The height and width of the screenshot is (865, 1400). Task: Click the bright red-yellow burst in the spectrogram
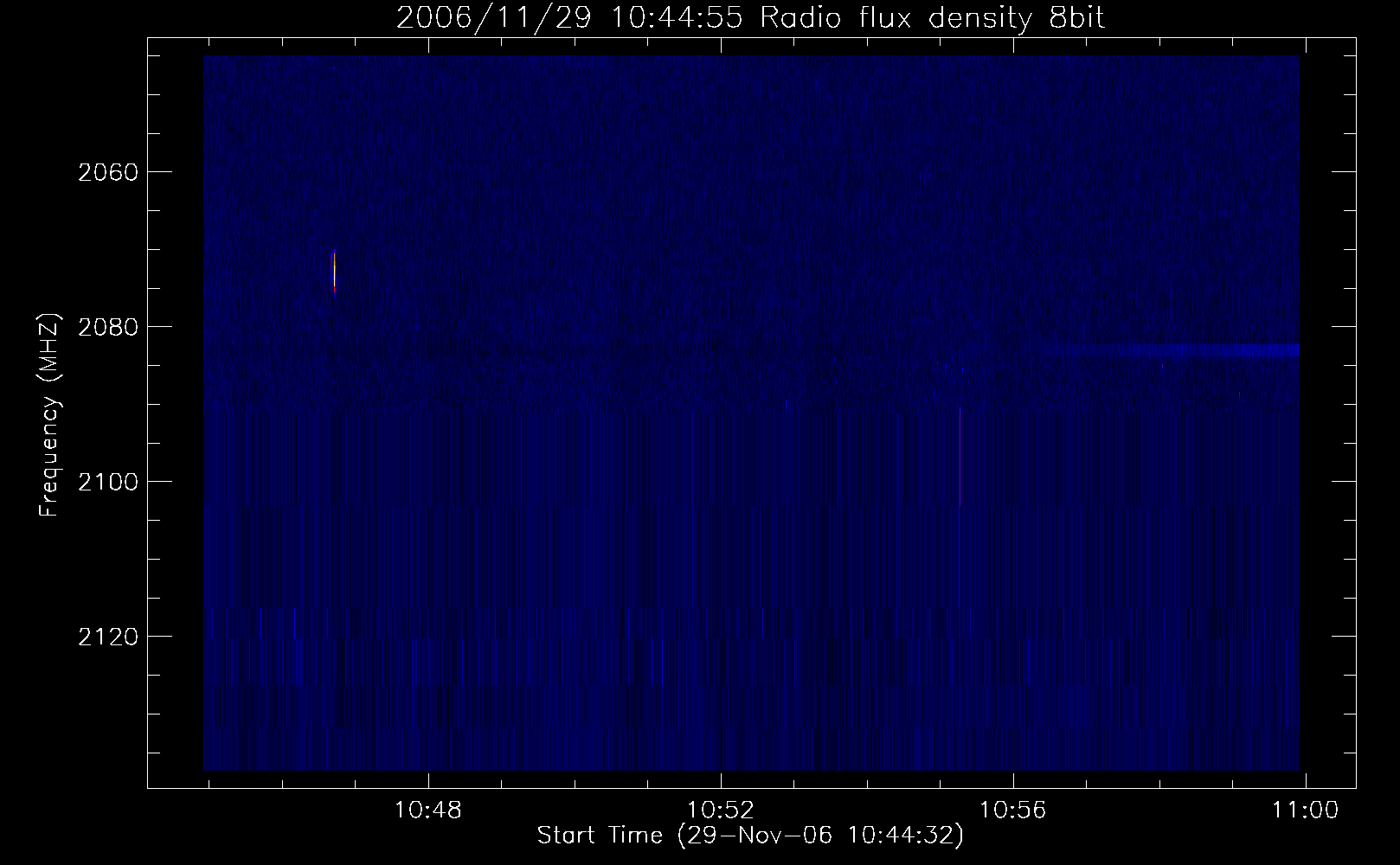334,272
